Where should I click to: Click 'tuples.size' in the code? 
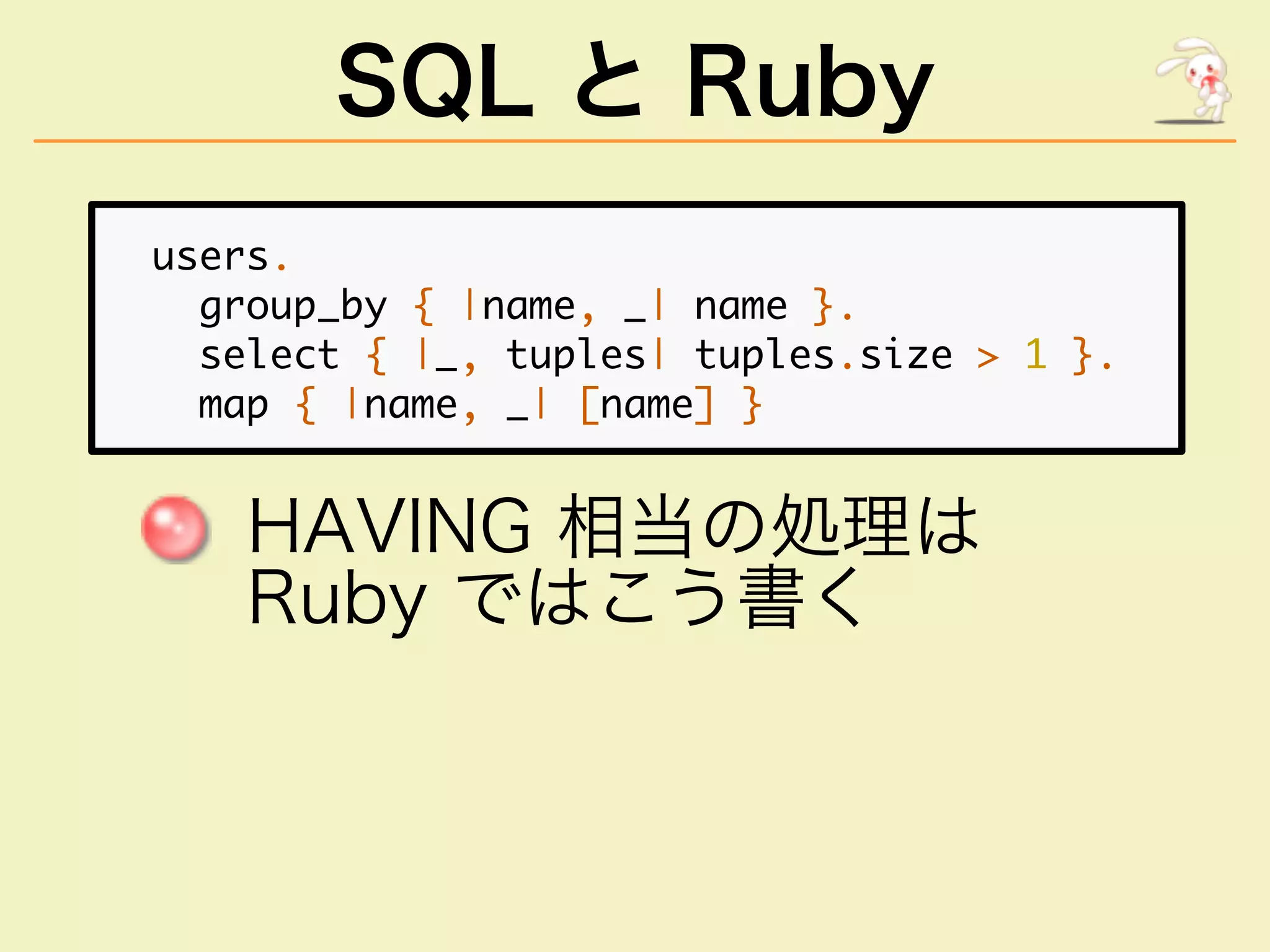pyautogui.click(x=823, y=356)
